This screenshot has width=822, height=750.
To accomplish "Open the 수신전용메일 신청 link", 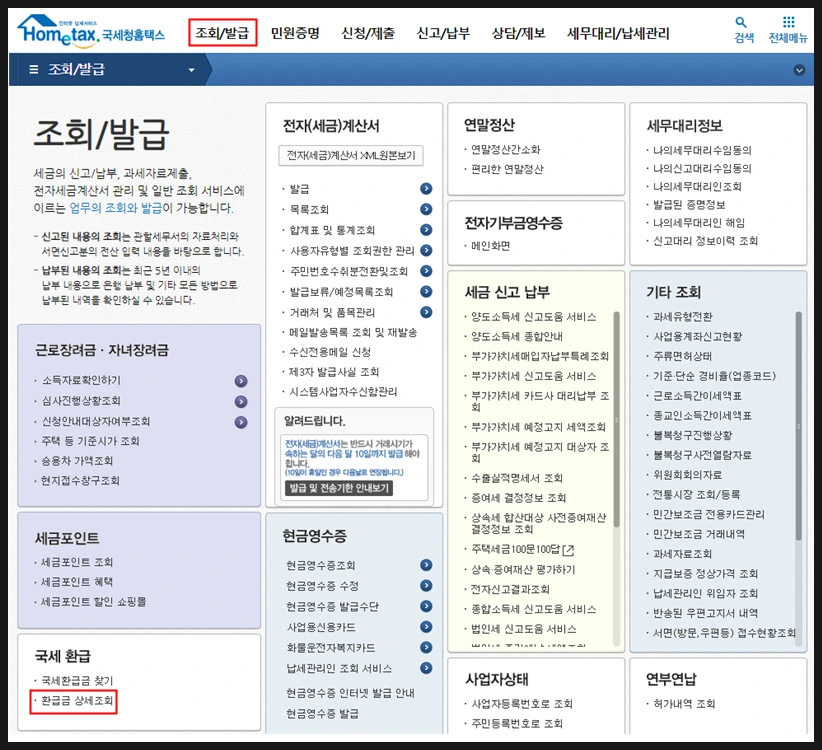I will [330, 352].
